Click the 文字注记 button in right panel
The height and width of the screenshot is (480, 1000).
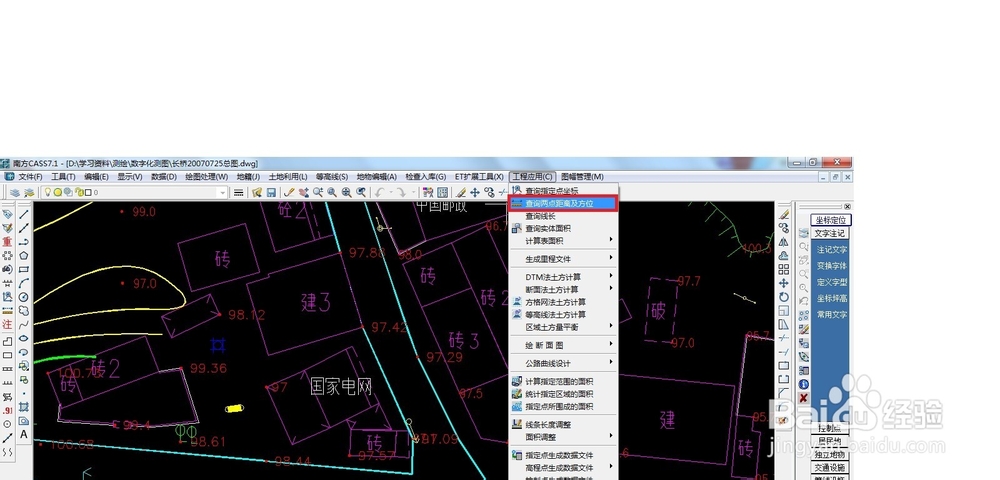pos(830,233)
